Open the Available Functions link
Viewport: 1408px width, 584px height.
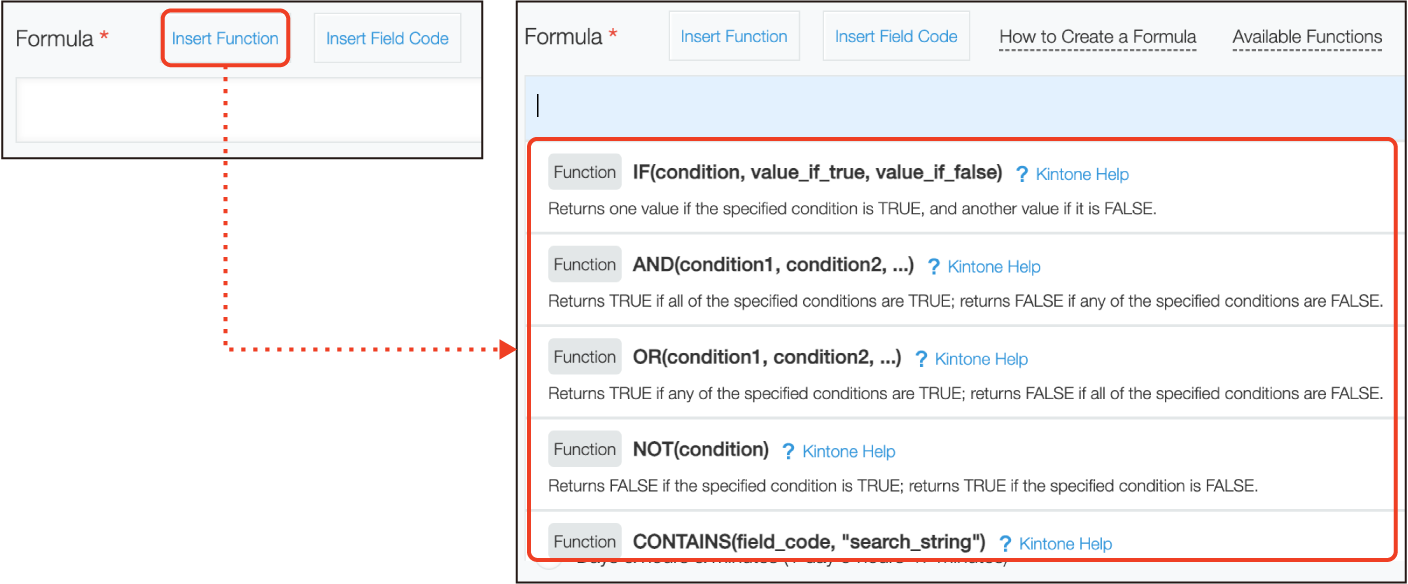click(1307, 38)
